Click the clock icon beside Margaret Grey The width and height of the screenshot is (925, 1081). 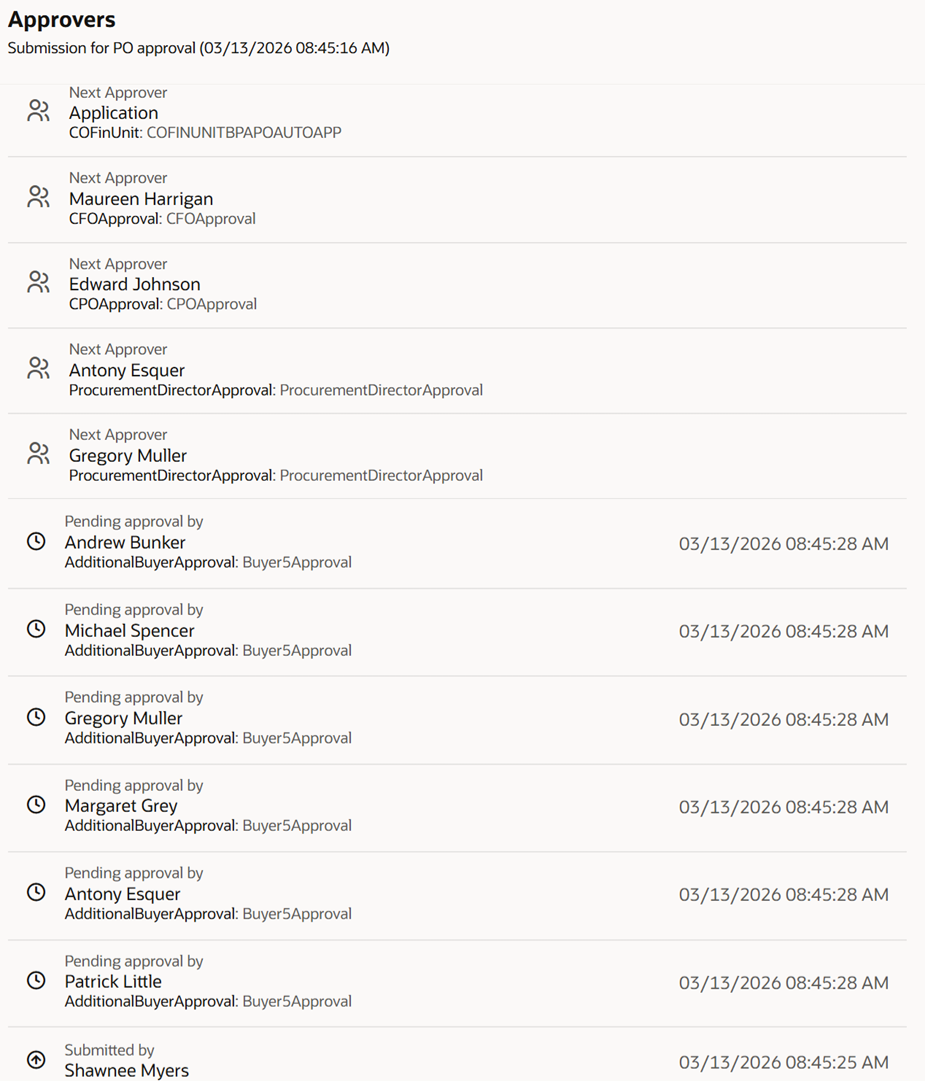tap(36, 805)
